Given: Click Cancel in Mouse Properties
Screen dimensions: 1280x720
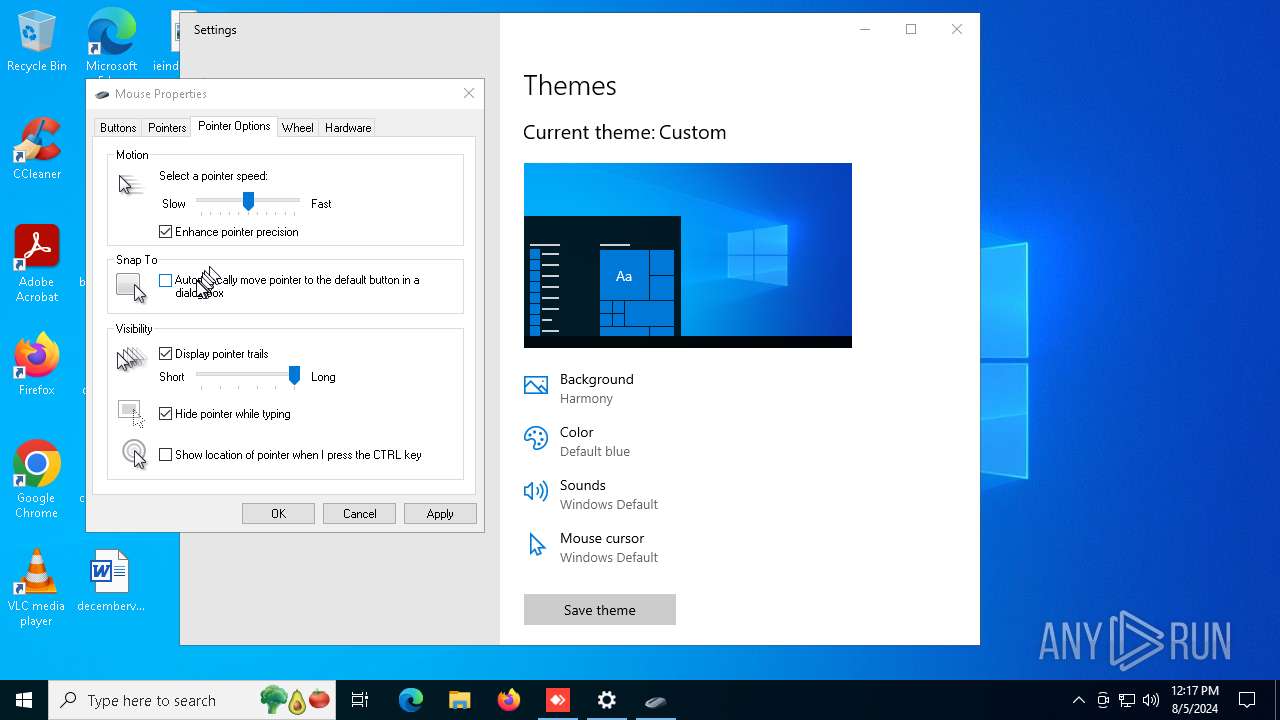Looking at the screenshot, I should 359,513.
